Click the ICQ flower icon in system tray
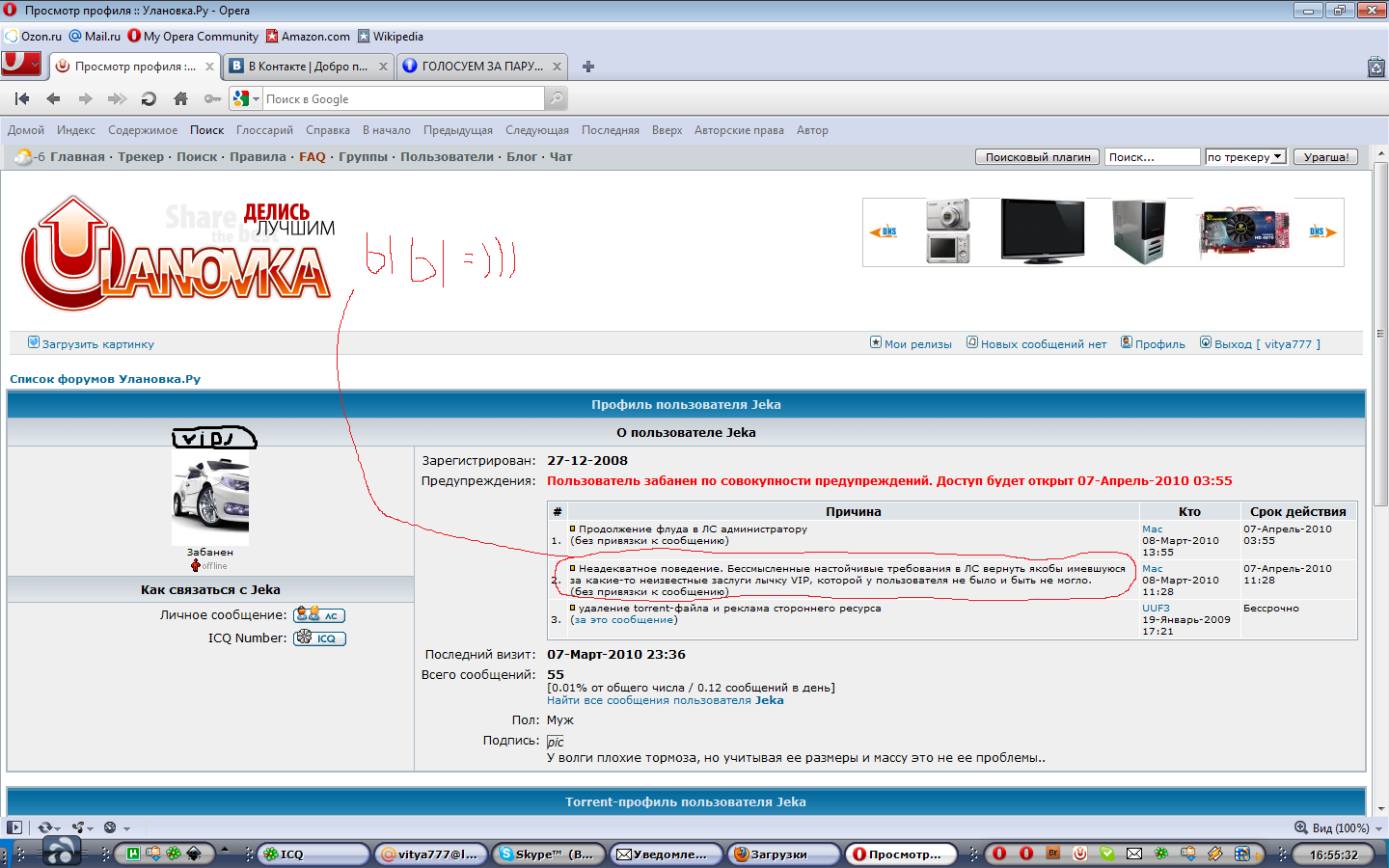 tap(1160, 854)
